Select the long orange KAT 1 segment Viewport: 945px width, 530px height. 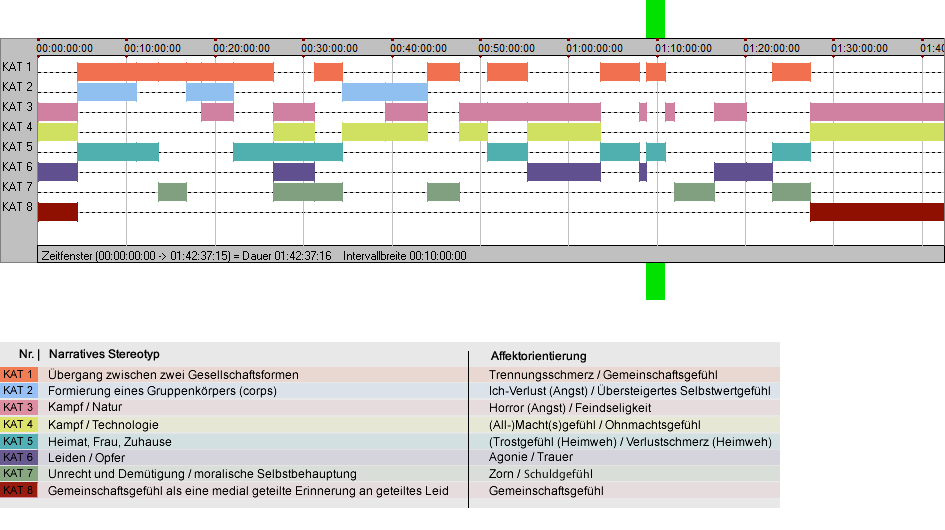(x=175, y=72)
